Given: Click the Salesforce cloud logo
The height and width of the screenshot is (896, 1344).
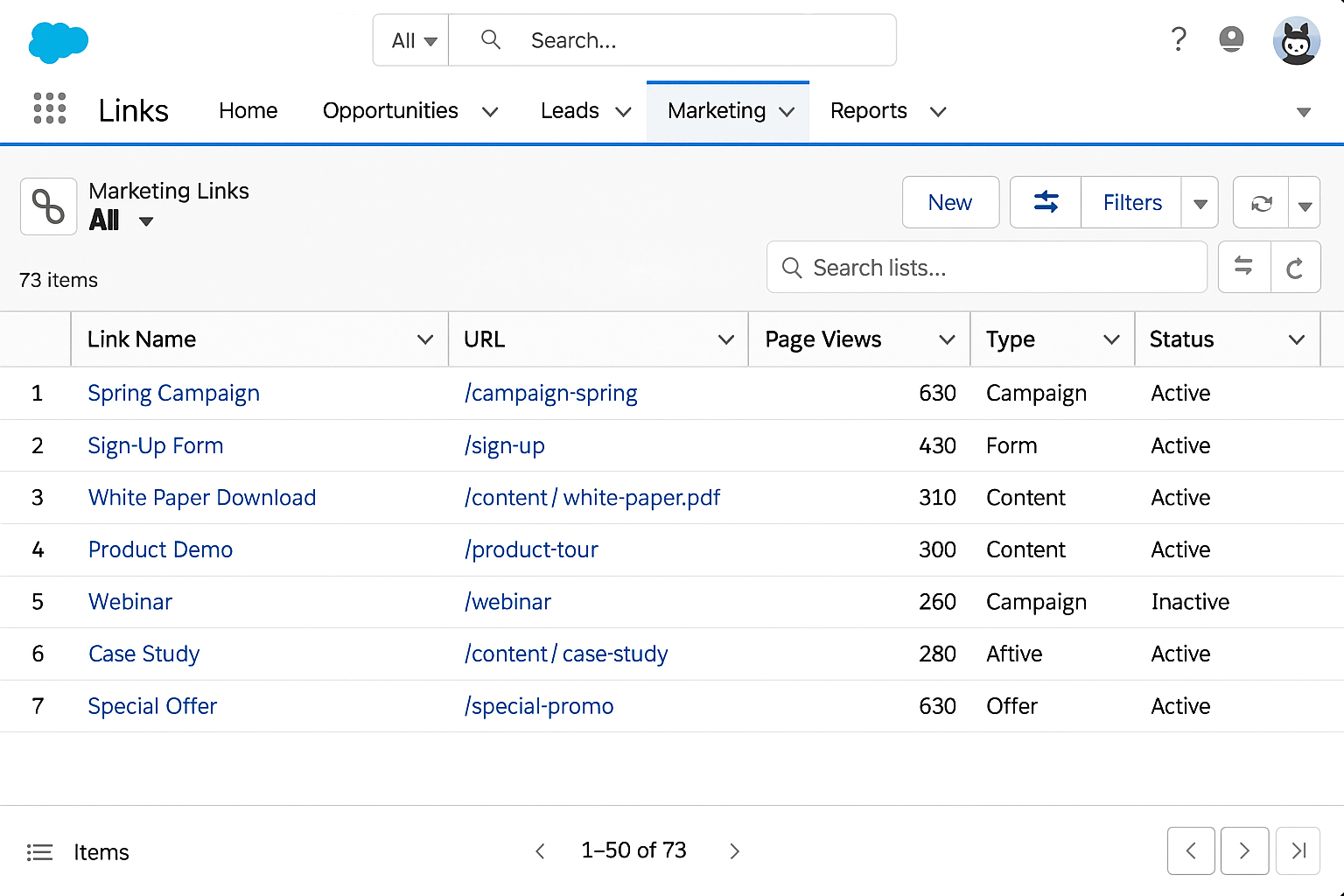Looking at the screenshot, I should click(x=58, y=41).
